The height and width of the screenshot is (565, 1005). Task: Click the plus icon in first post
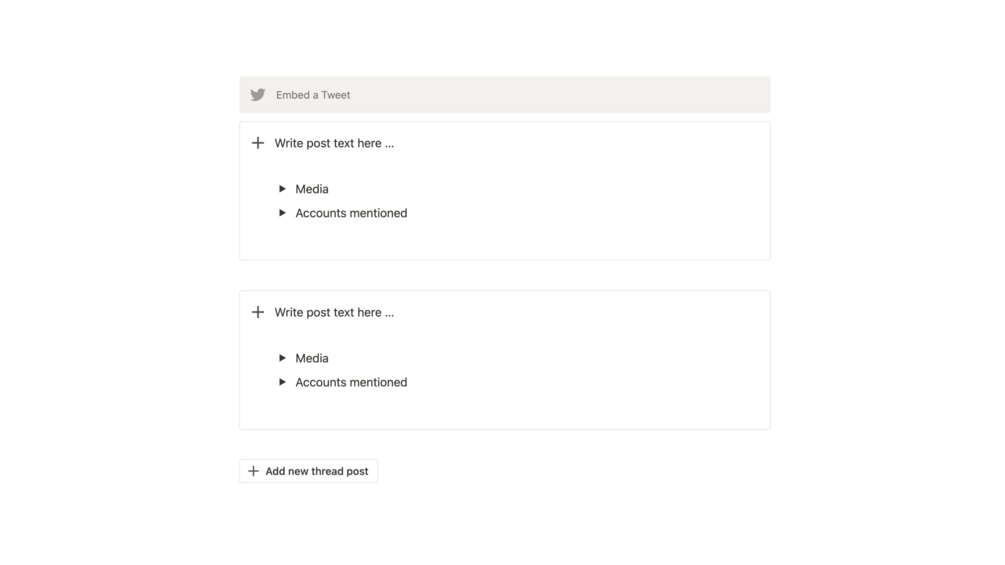pyautogui.click(x=258, y=143)
